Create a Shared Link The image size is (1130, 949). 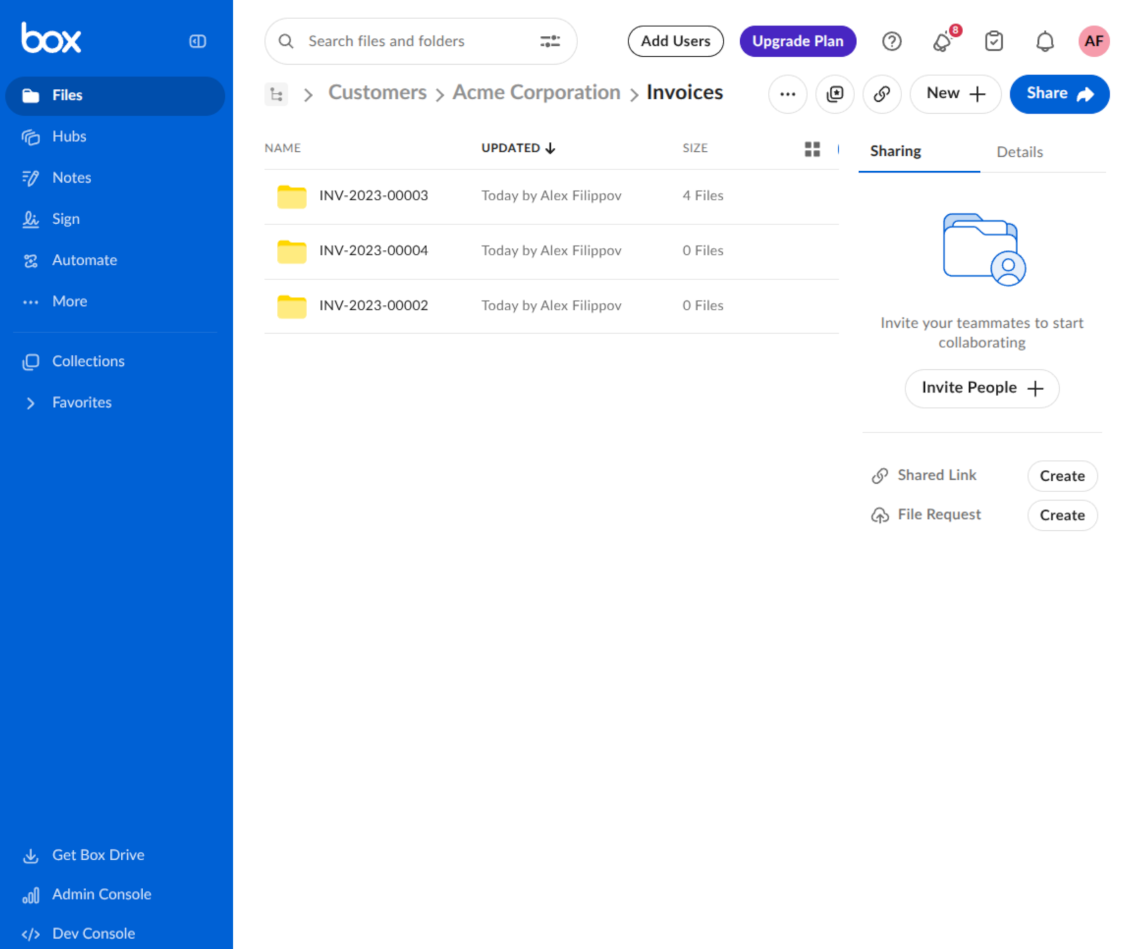1062,476
